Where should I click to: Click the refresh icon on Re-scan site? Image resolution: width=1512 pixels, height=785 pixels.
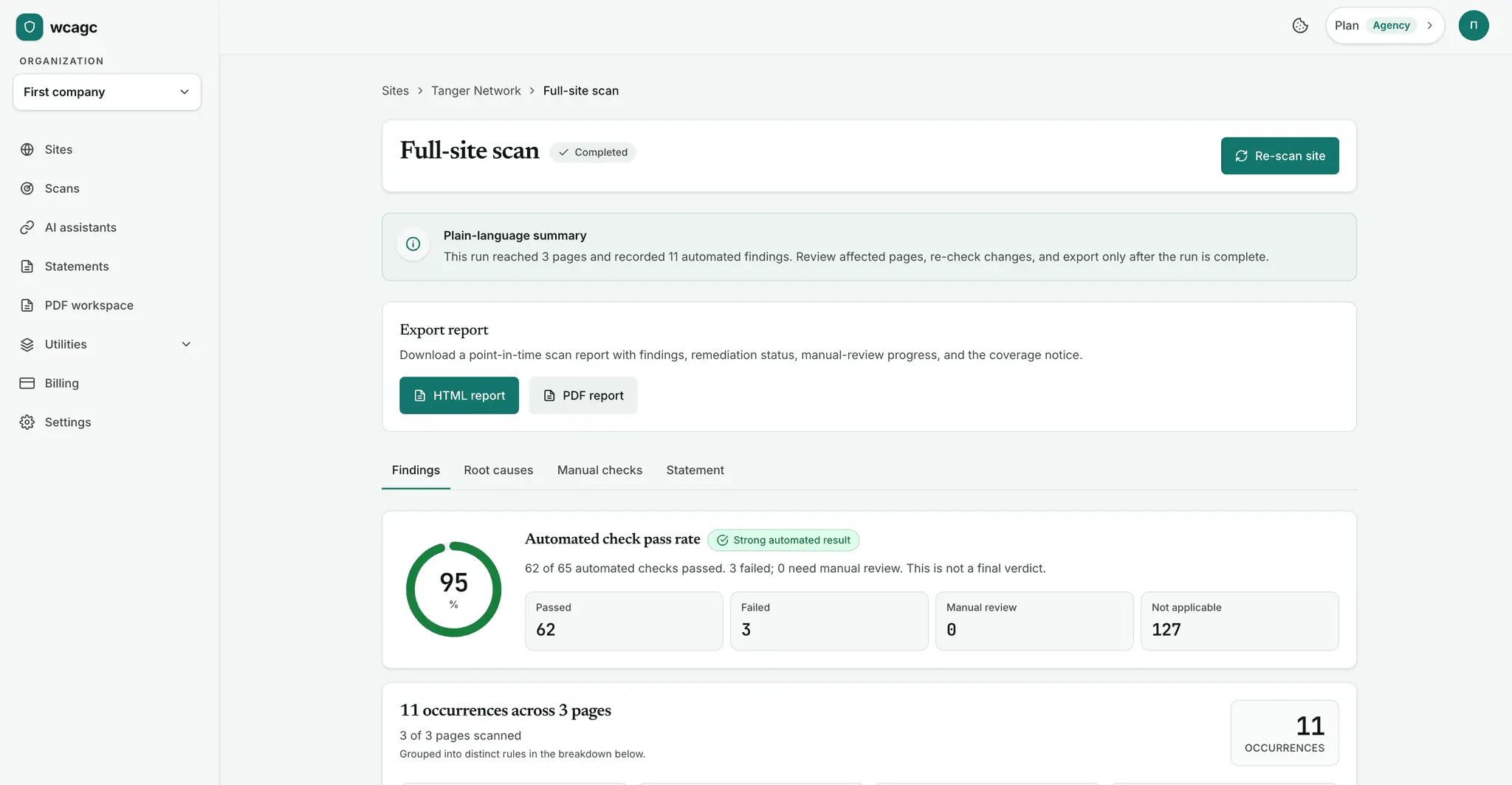point(1242,156)
